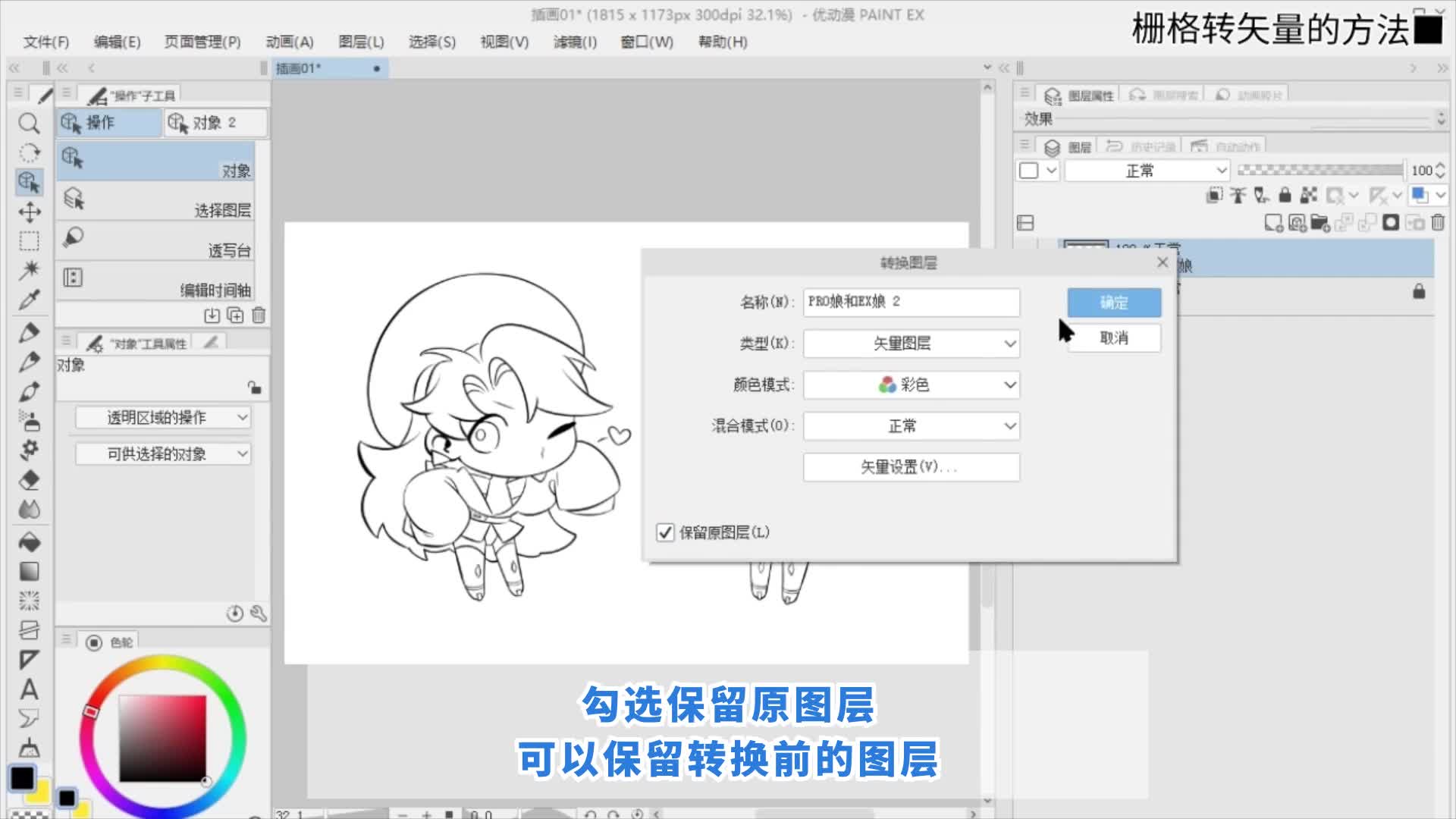Select the Ruler tool
The height and width of the screenshot is (819, 1456).
pyautogui.click(x=29, y=660)
